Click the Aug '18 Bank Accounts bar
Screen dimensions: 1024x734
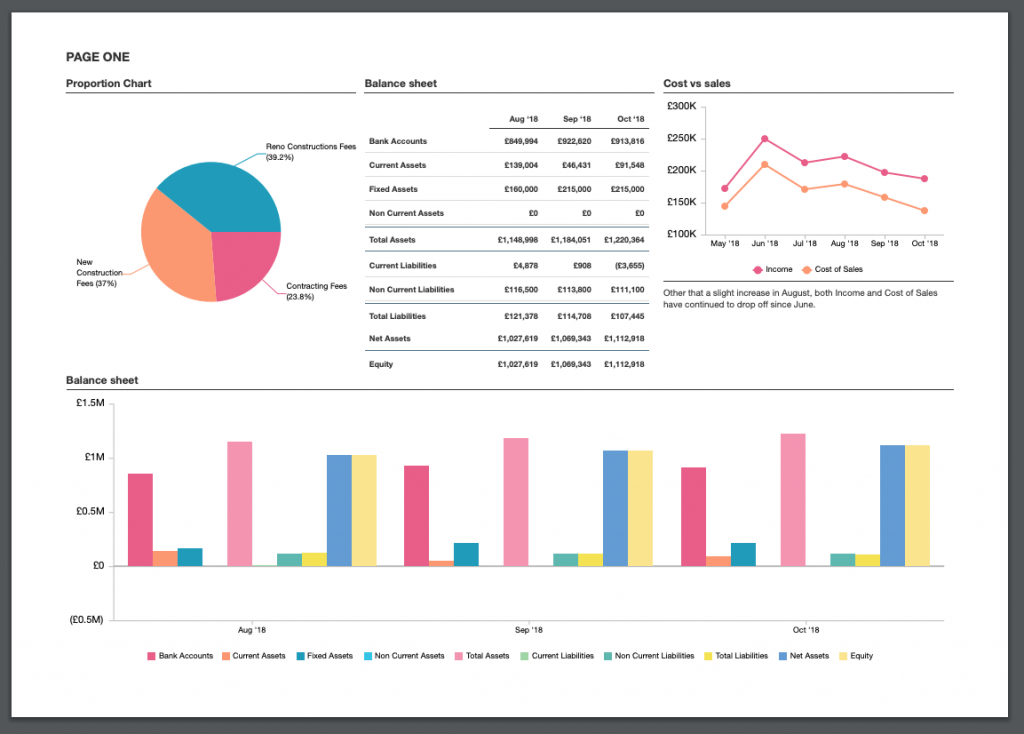(x=140, y=519)
